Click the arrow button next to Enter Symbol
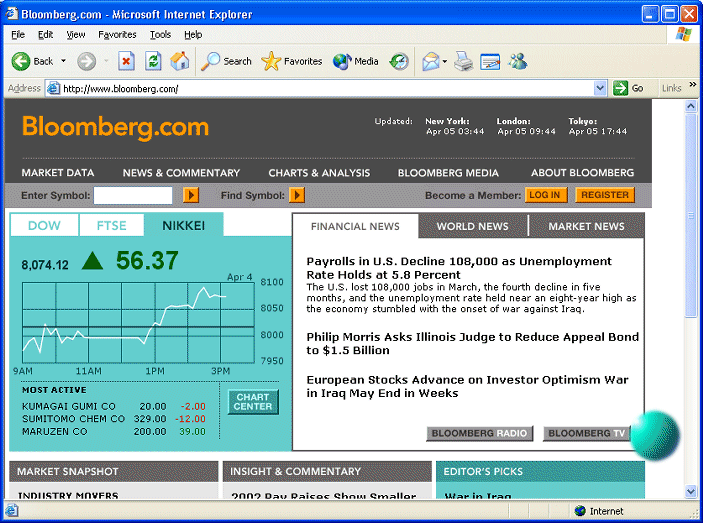Viewport: 703px width, 523px height. (x=191, y=195)
